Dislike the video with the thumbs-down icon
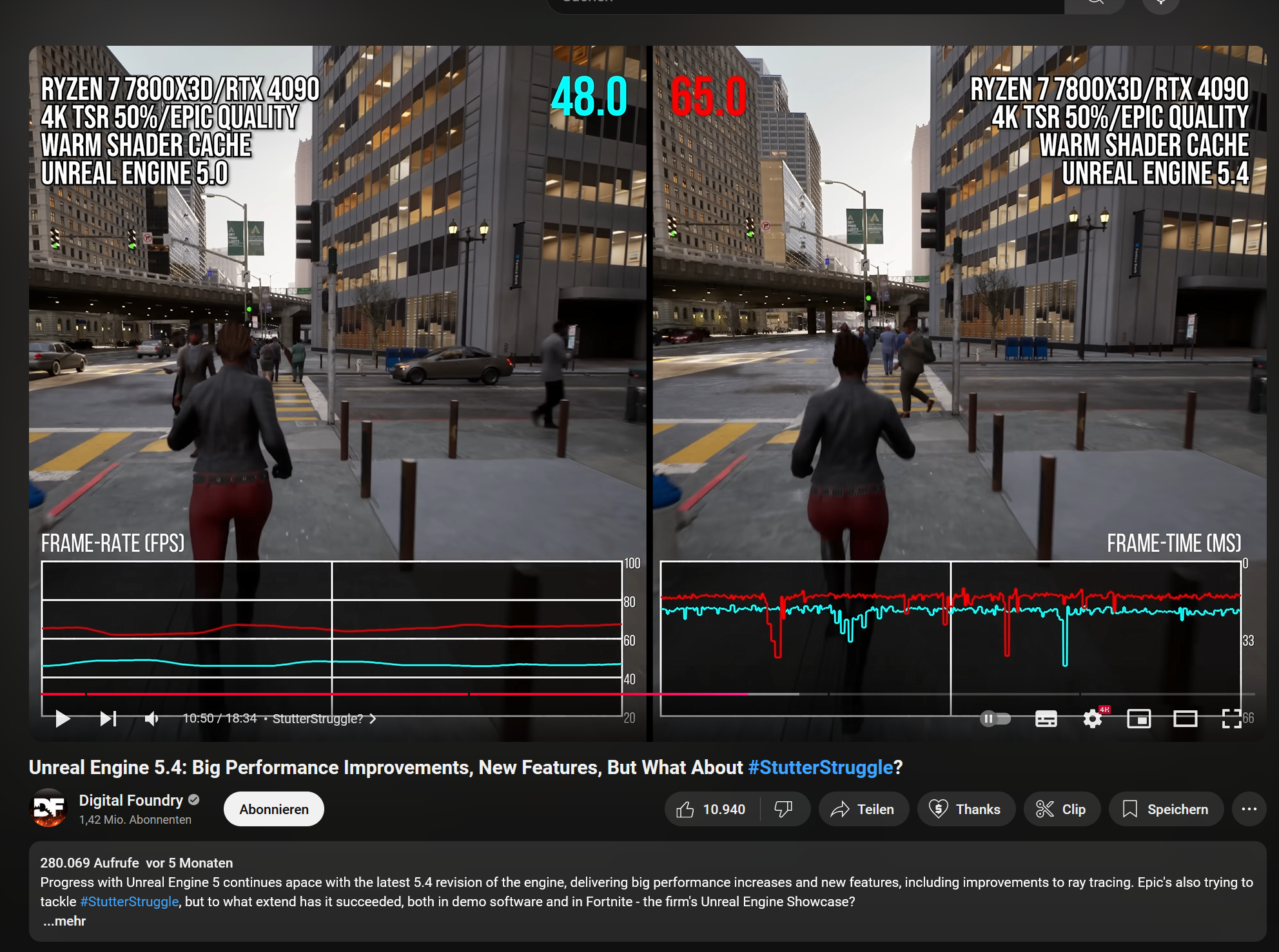 pyautogui.click(x=784, y=809)
